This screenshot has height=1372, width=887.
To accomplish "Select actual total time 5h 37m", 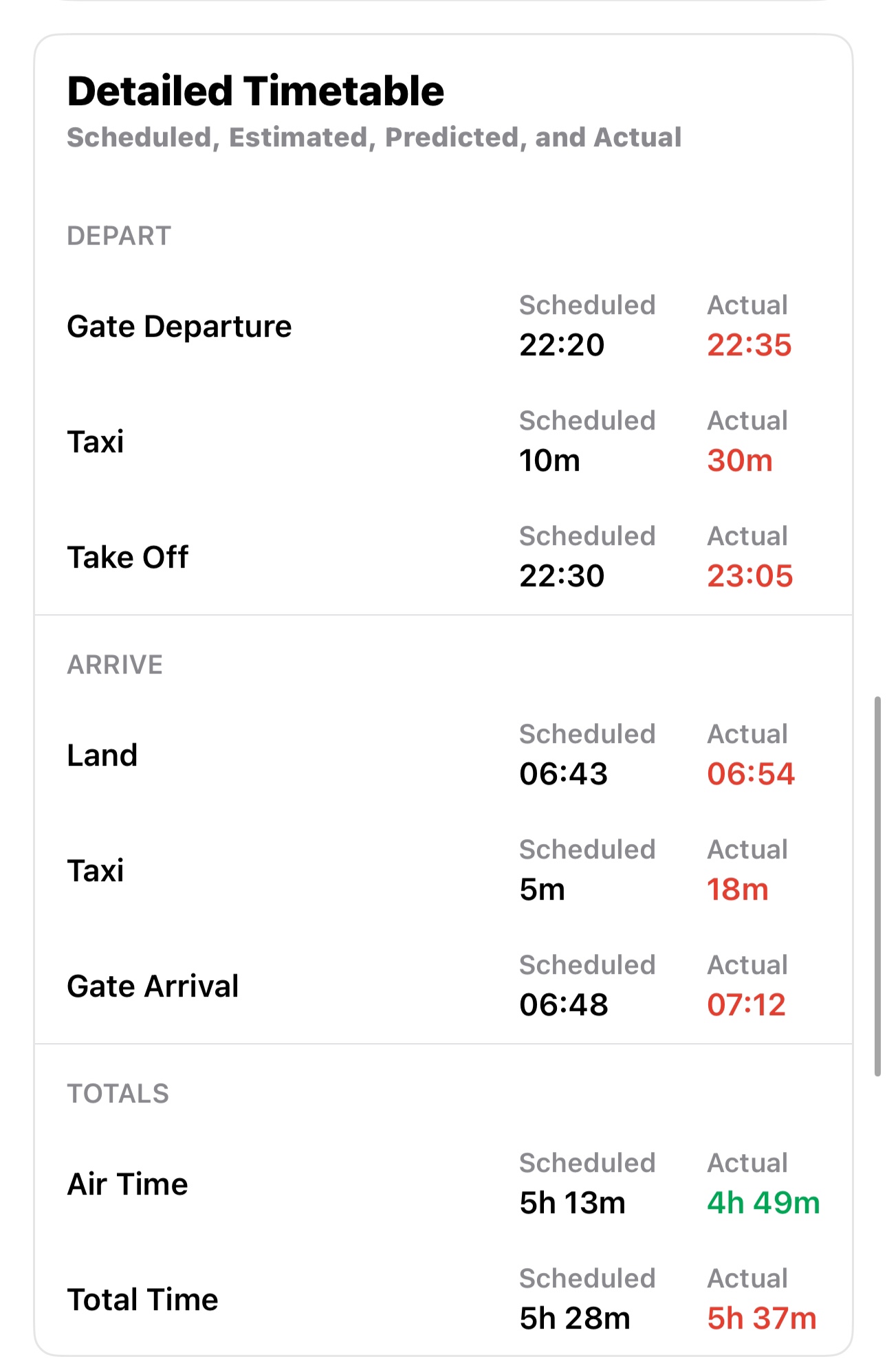I will point(762,1318).
